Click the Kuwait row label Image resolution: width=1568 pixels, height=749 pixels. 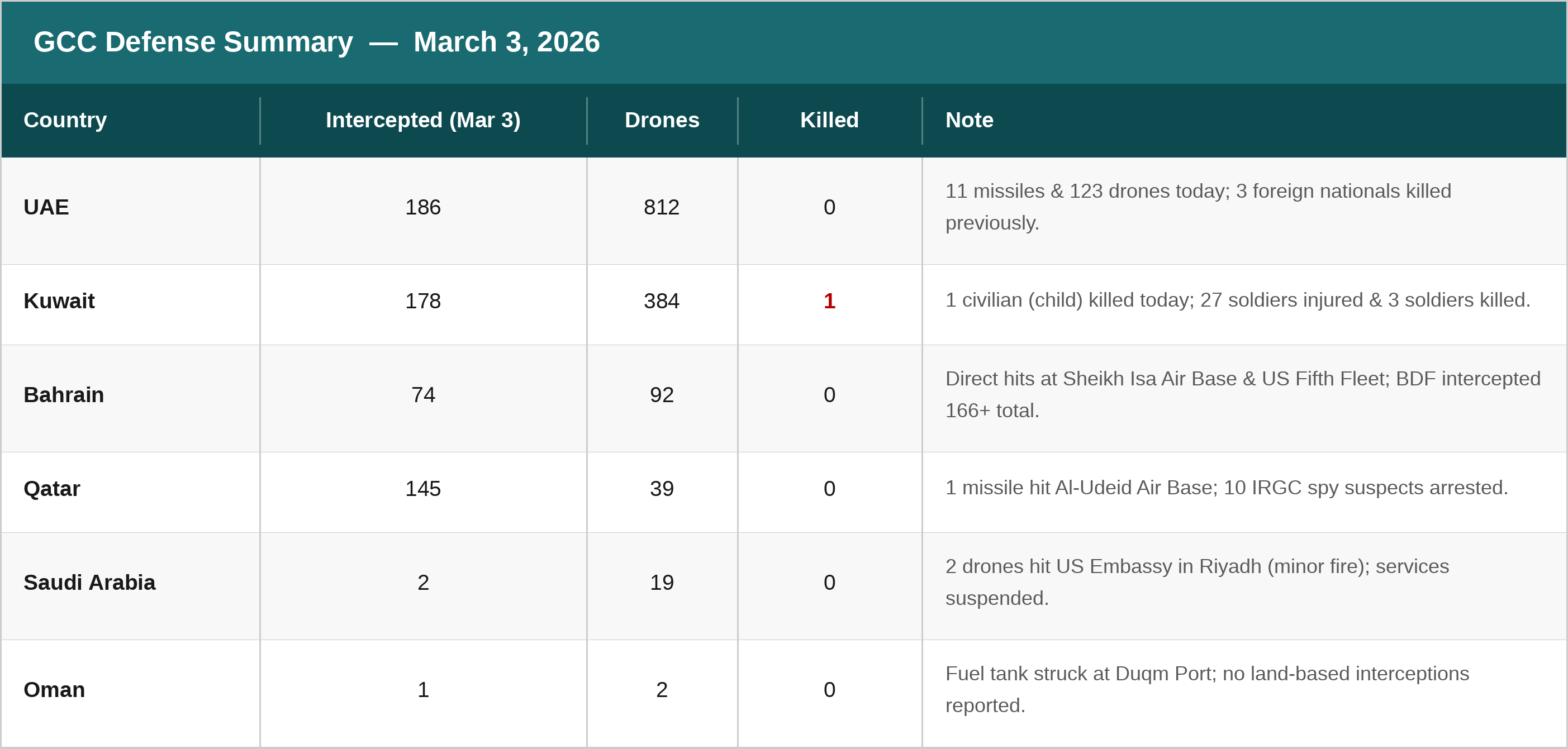click(59, 301)
